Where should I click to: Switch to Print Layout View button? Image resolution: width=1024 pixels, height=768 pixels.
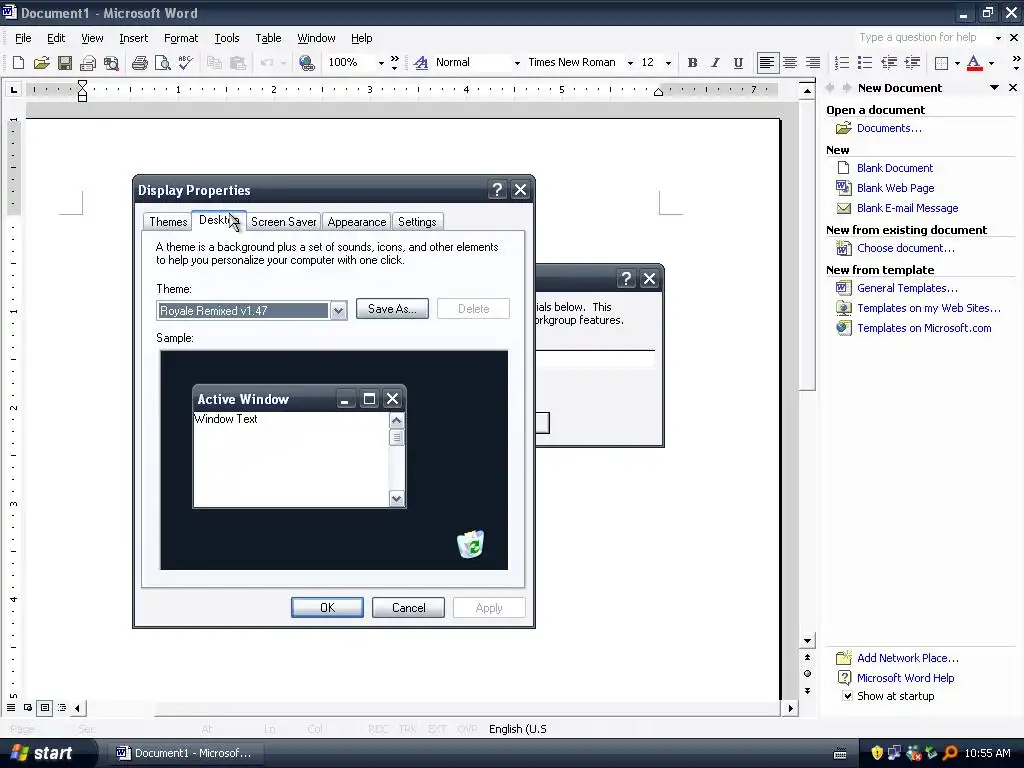click(x=44, y=707)
